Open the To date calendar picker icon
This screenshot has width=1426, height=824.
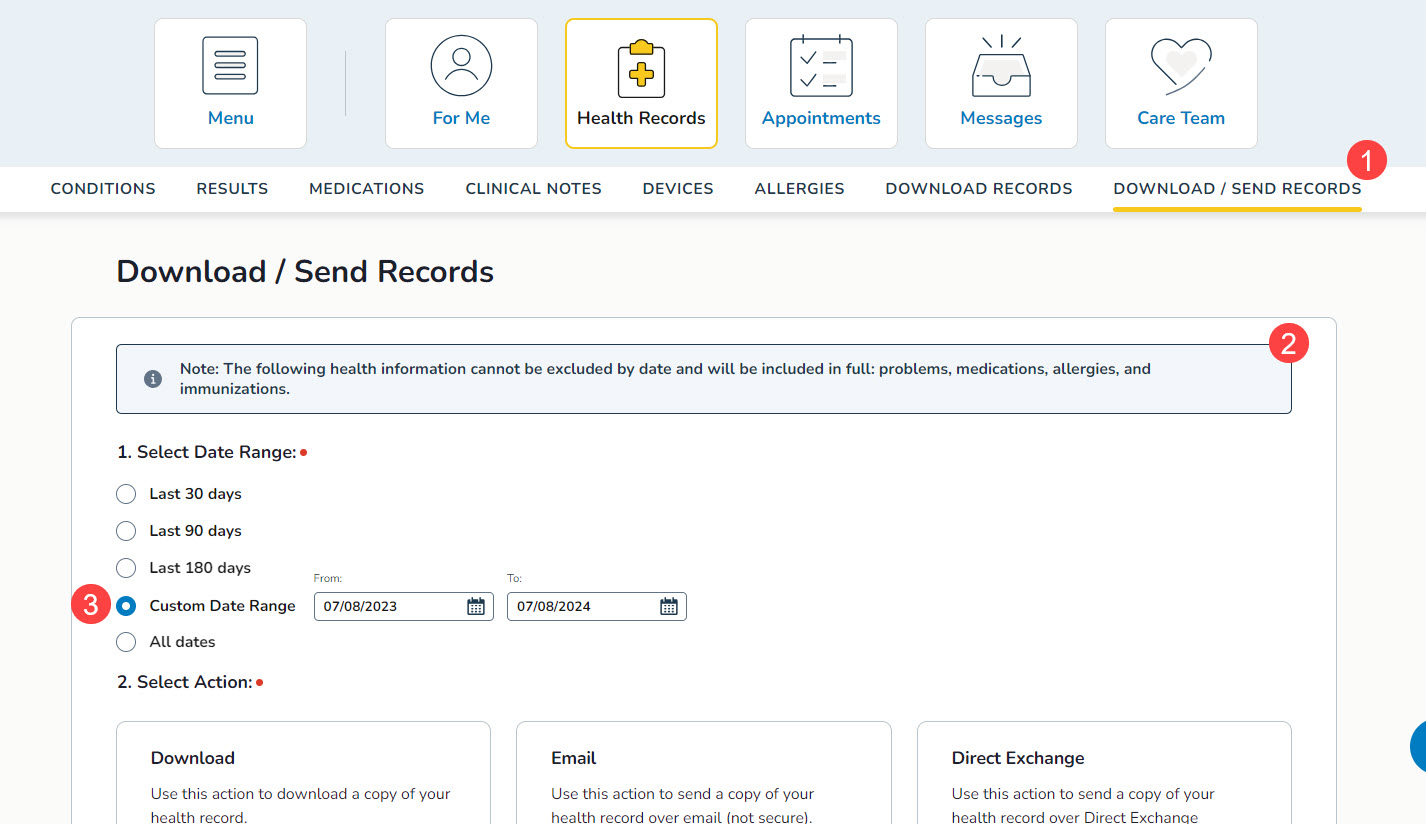coord(669,606)
